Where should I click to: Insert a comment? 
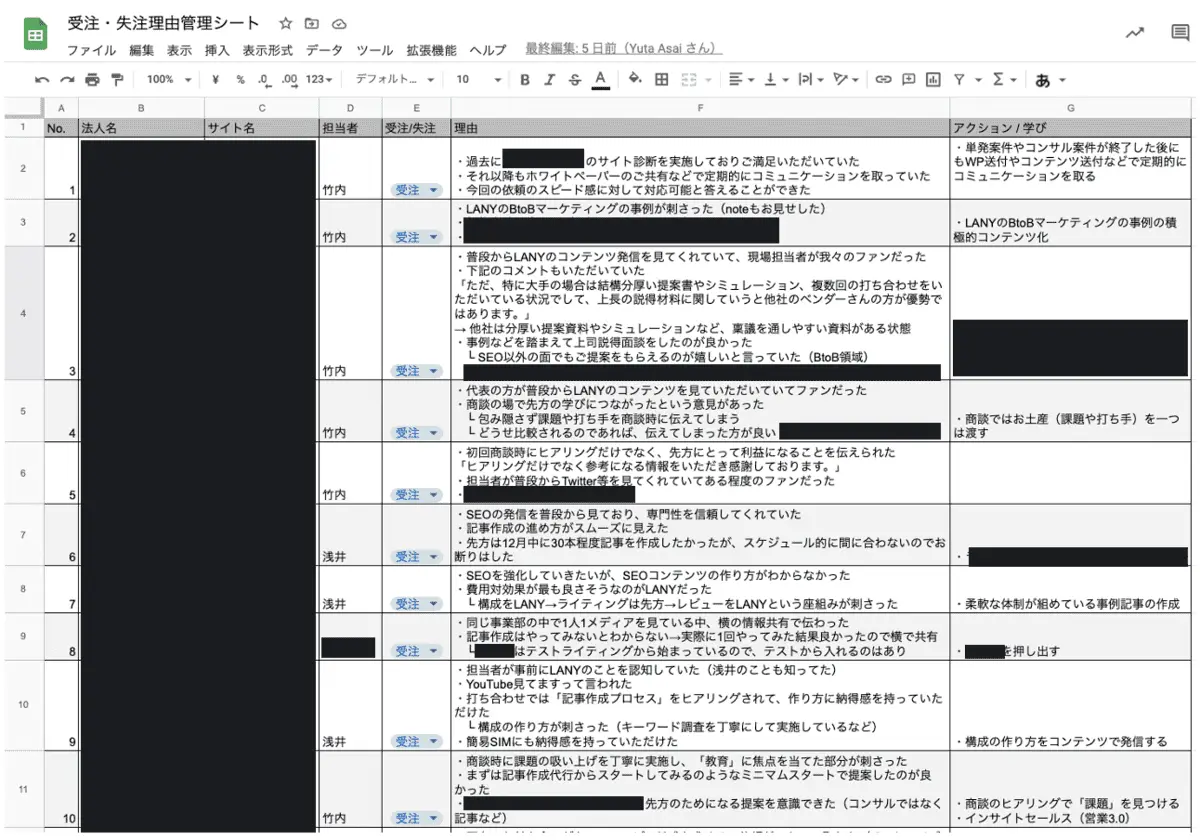pyautogui.click(x=908, y=80)
